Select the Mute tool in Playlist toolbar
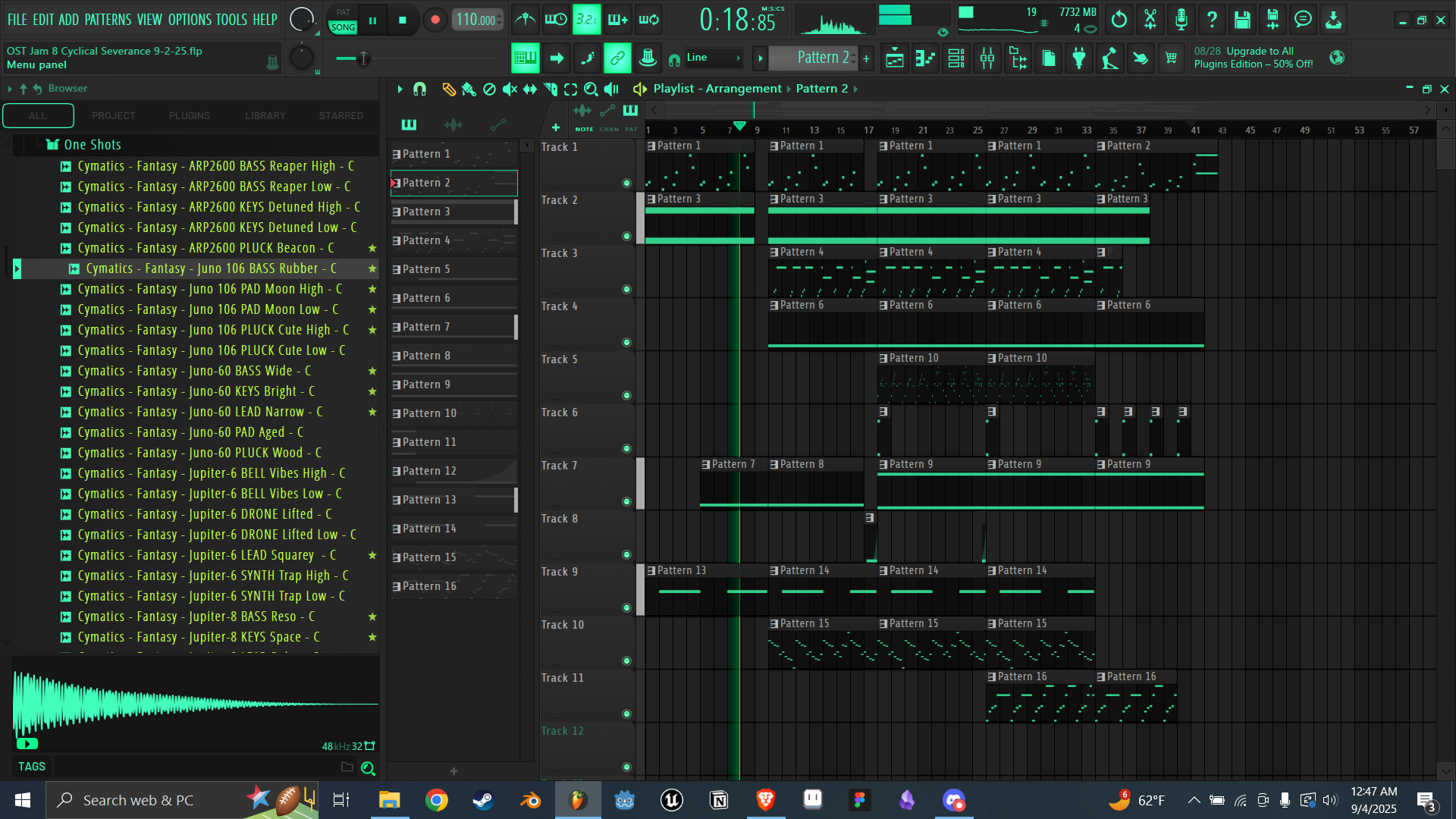Image resolution: width=1456 pixels, height=819 pixels. point(510,89)
